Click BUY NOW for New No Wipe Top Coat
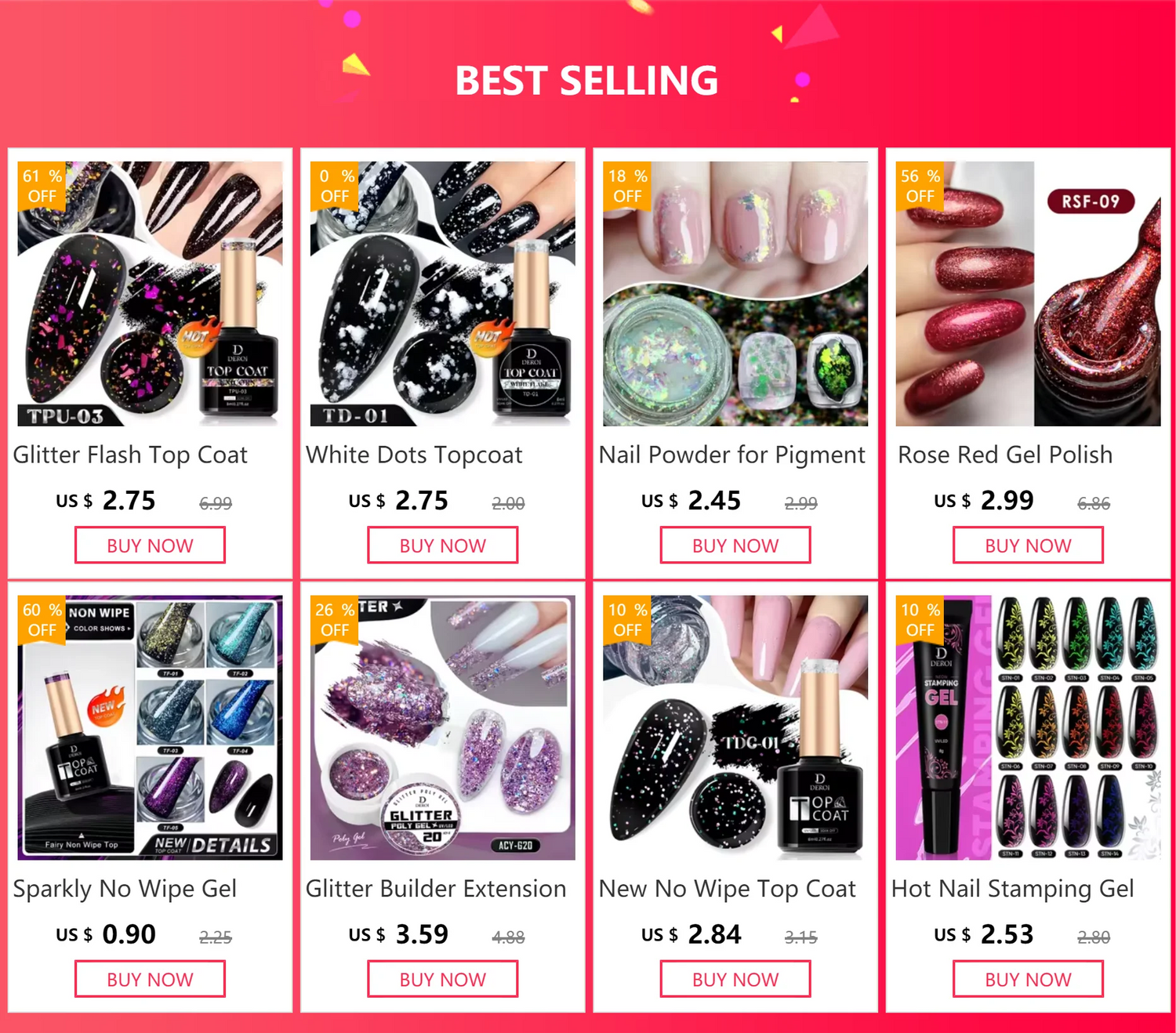 [x=735, y=979]
